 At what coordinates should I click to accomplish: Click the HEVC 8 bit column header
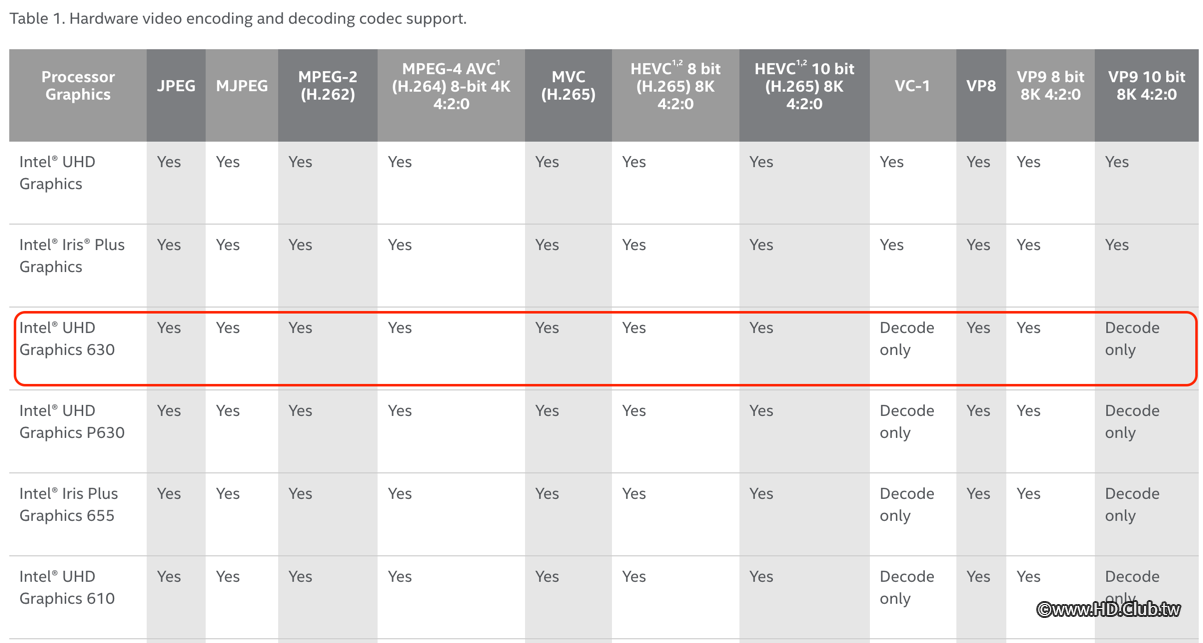(x=675, y=86)
